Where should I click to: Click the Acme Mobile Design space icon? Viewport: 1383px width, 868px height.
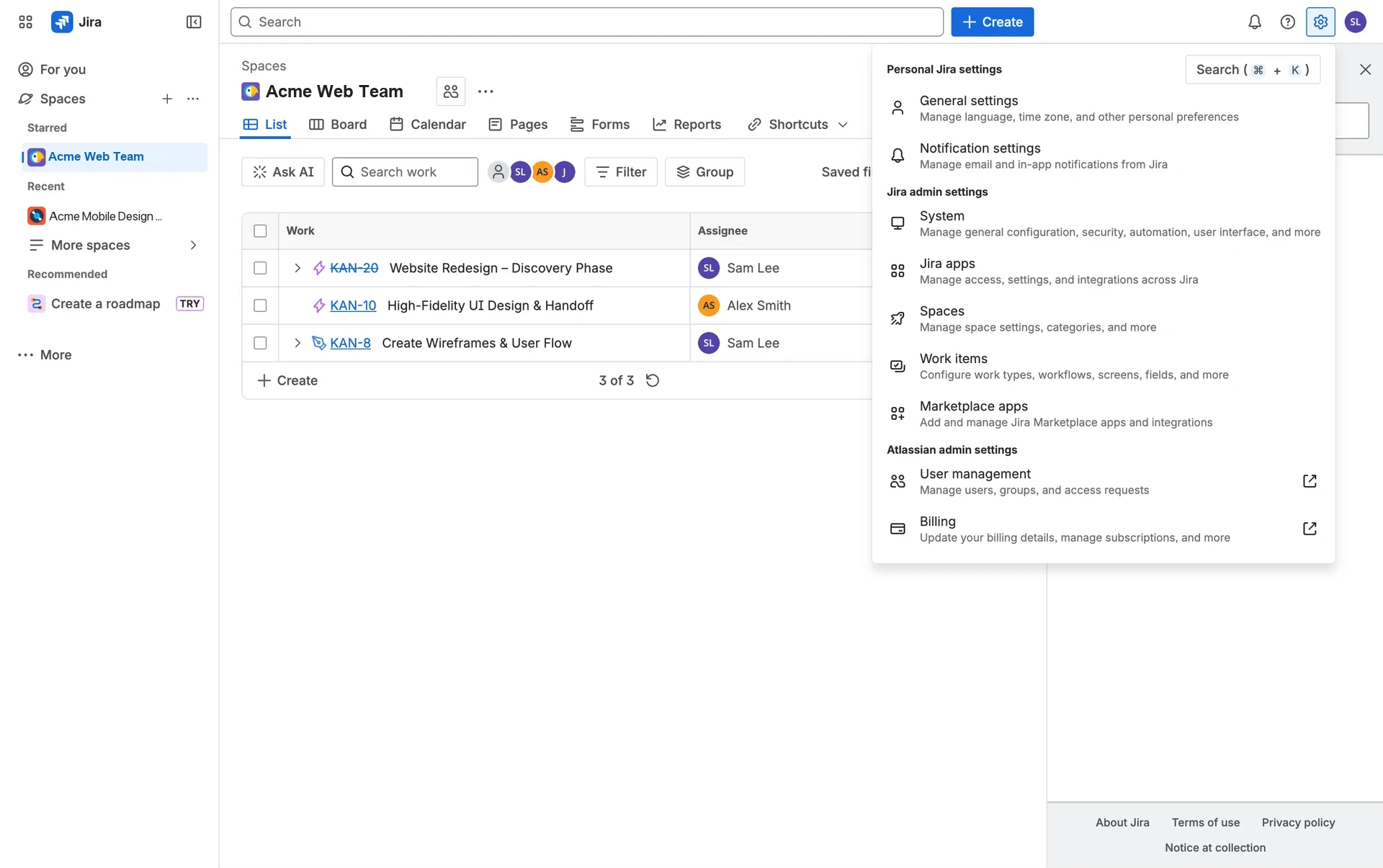(37, 216)
